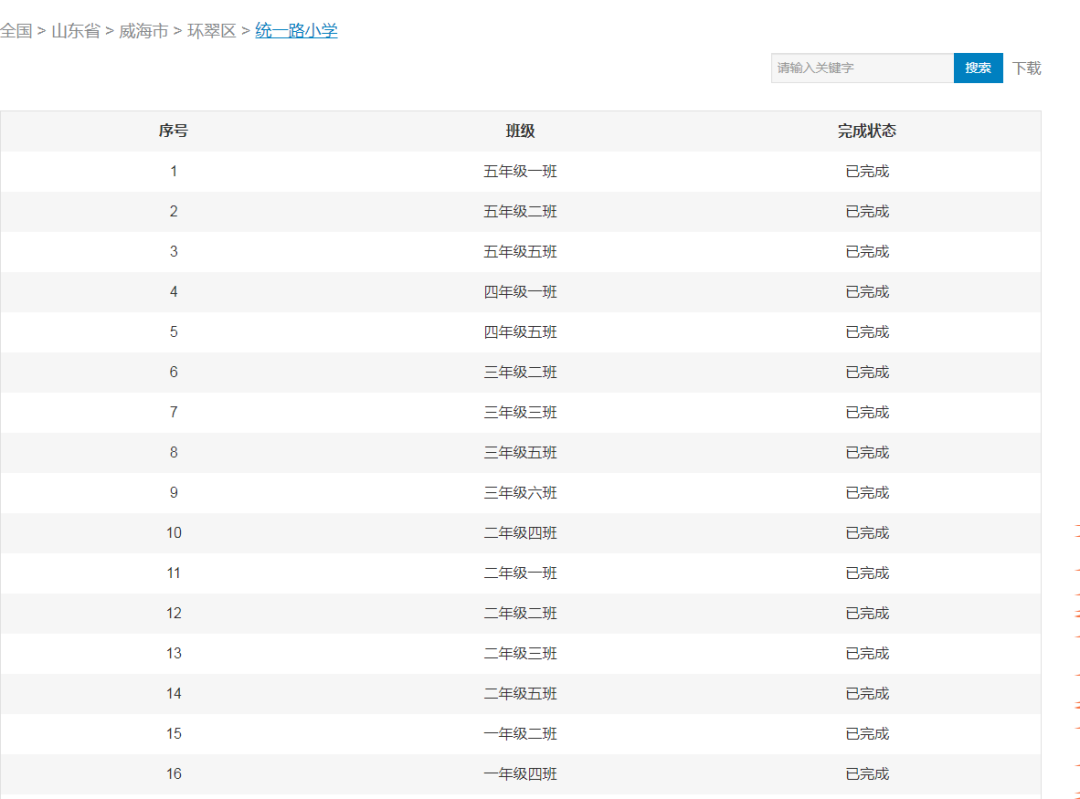Image resolution: width=1080 pixels, height=799 pixels.
Task: Select the 五年级五班 class row
Action: pos(520,252)
